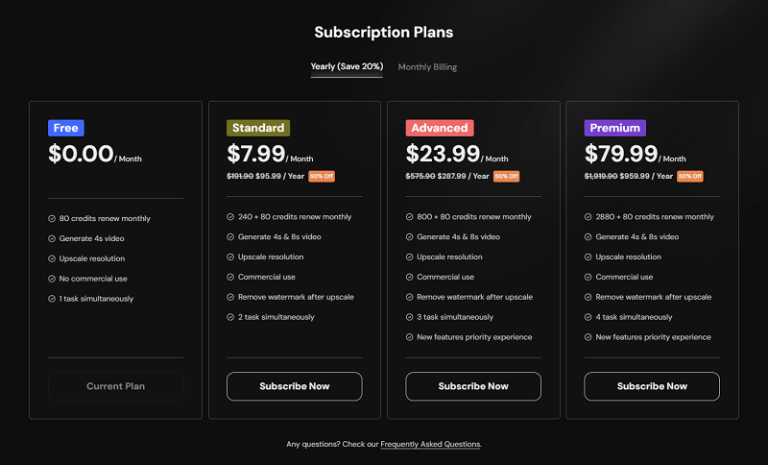Click checkmark beside 'No commercial use'
The image size is (768, 465).
(x=51, y=278)
